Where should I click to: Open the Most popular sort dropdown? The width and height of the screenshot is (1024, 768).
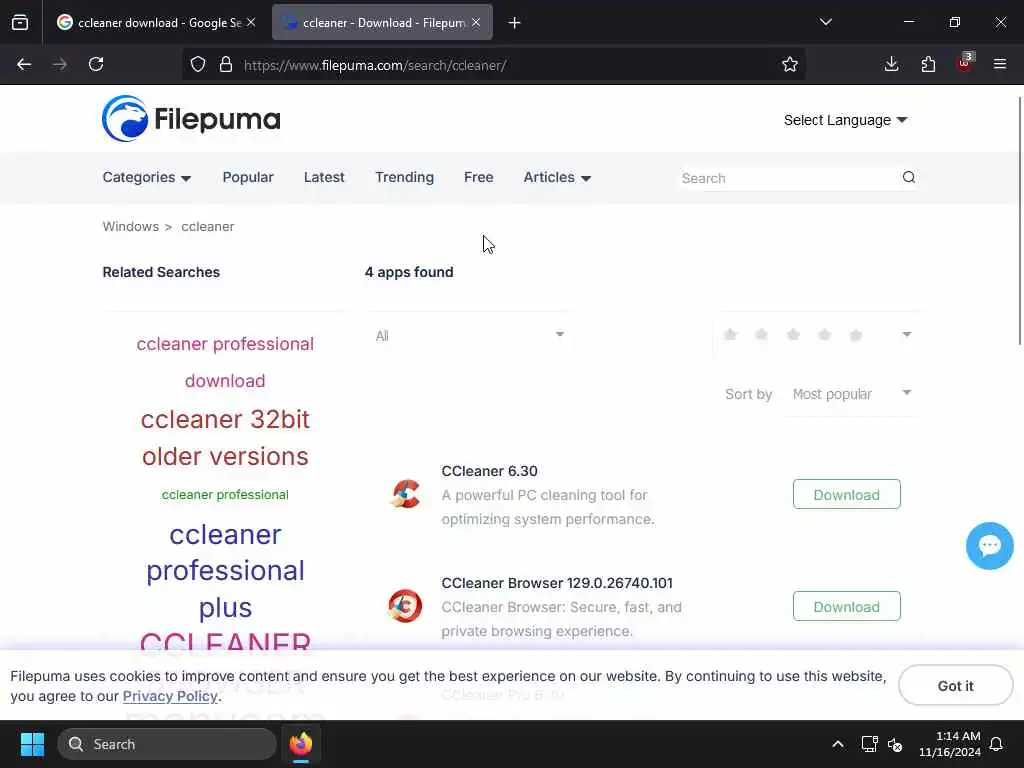click(852, 394)
